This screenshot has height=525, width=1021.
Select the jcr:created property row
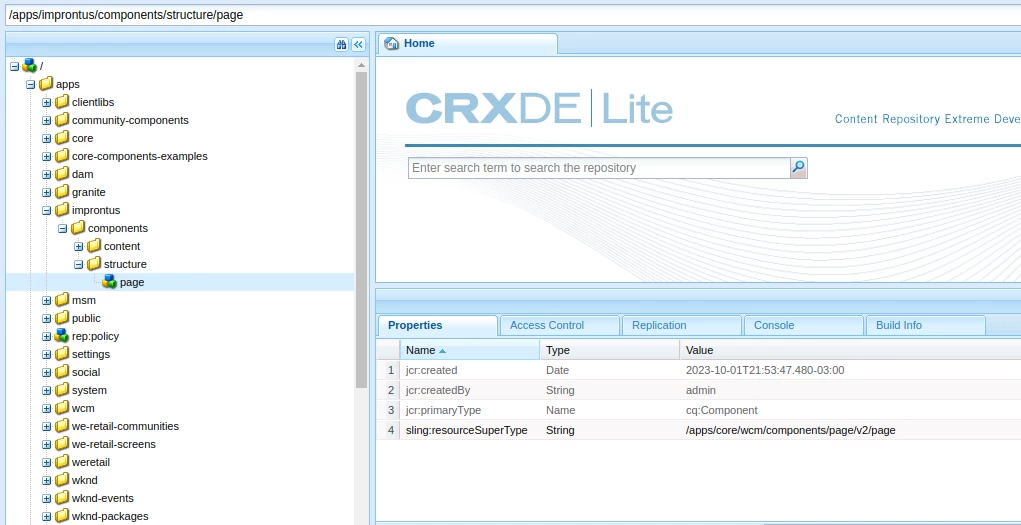[699, 370]
